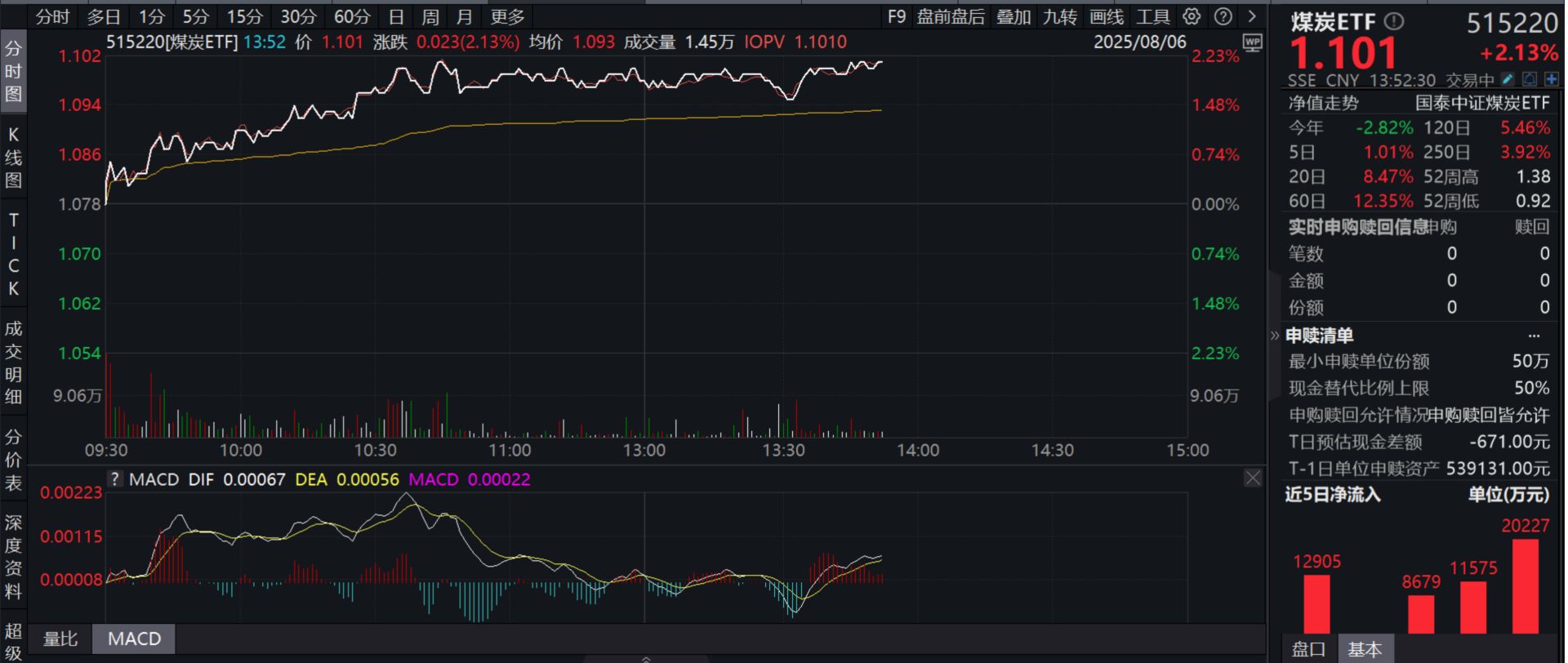
Task: Open the 申赎清单 more options ellipsis
Action: pyautogui.click(x=1534, y=336)
